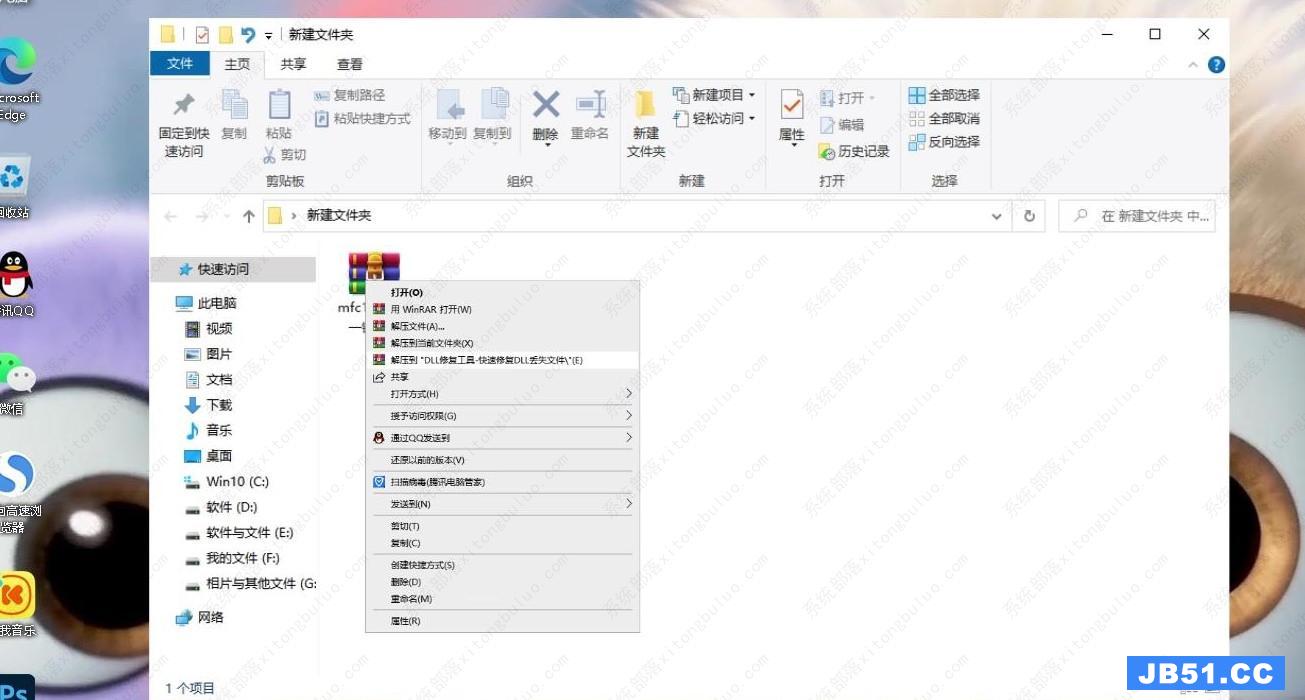This screenshot has height=700, width=1305.
Task: Choose 属性(R) in the context menu
Action: (x=405, y=621)
